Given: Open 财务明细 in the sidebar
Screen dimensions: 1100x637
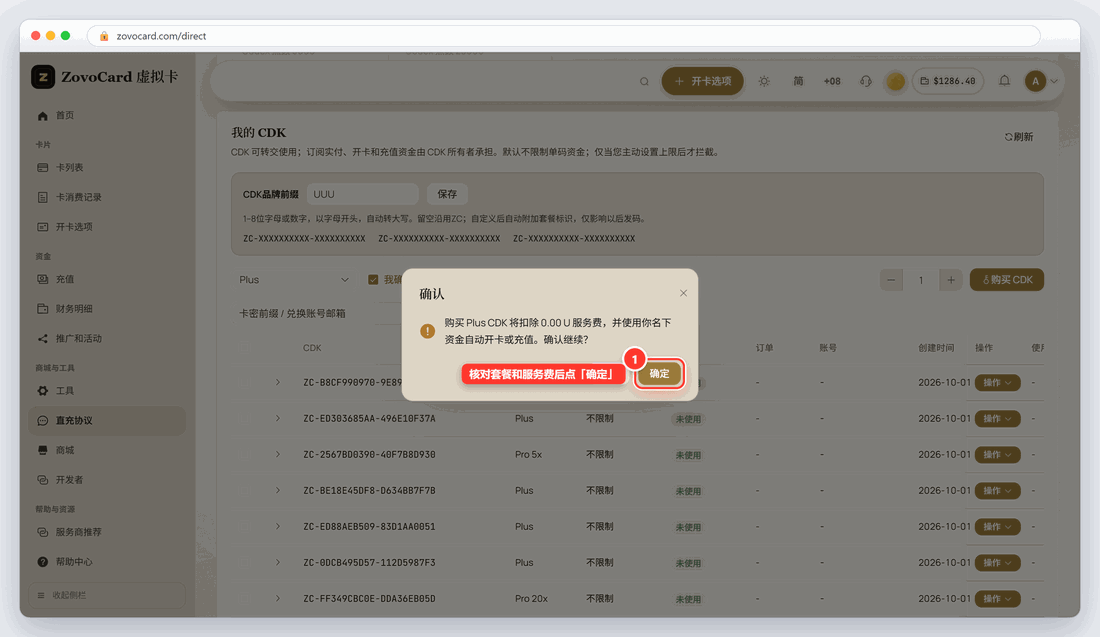Looking at the screenshot, I should [x=107, y=309].
